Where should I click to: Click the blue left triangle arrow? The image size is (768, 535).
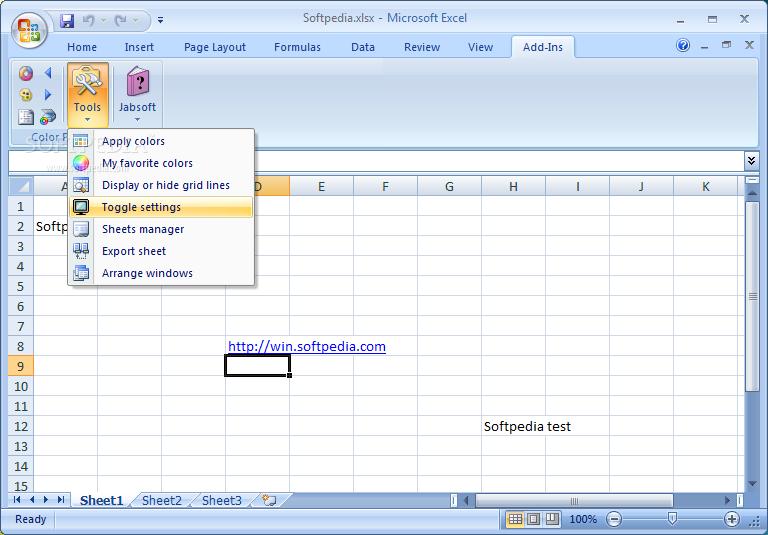(x=48, y=73)
